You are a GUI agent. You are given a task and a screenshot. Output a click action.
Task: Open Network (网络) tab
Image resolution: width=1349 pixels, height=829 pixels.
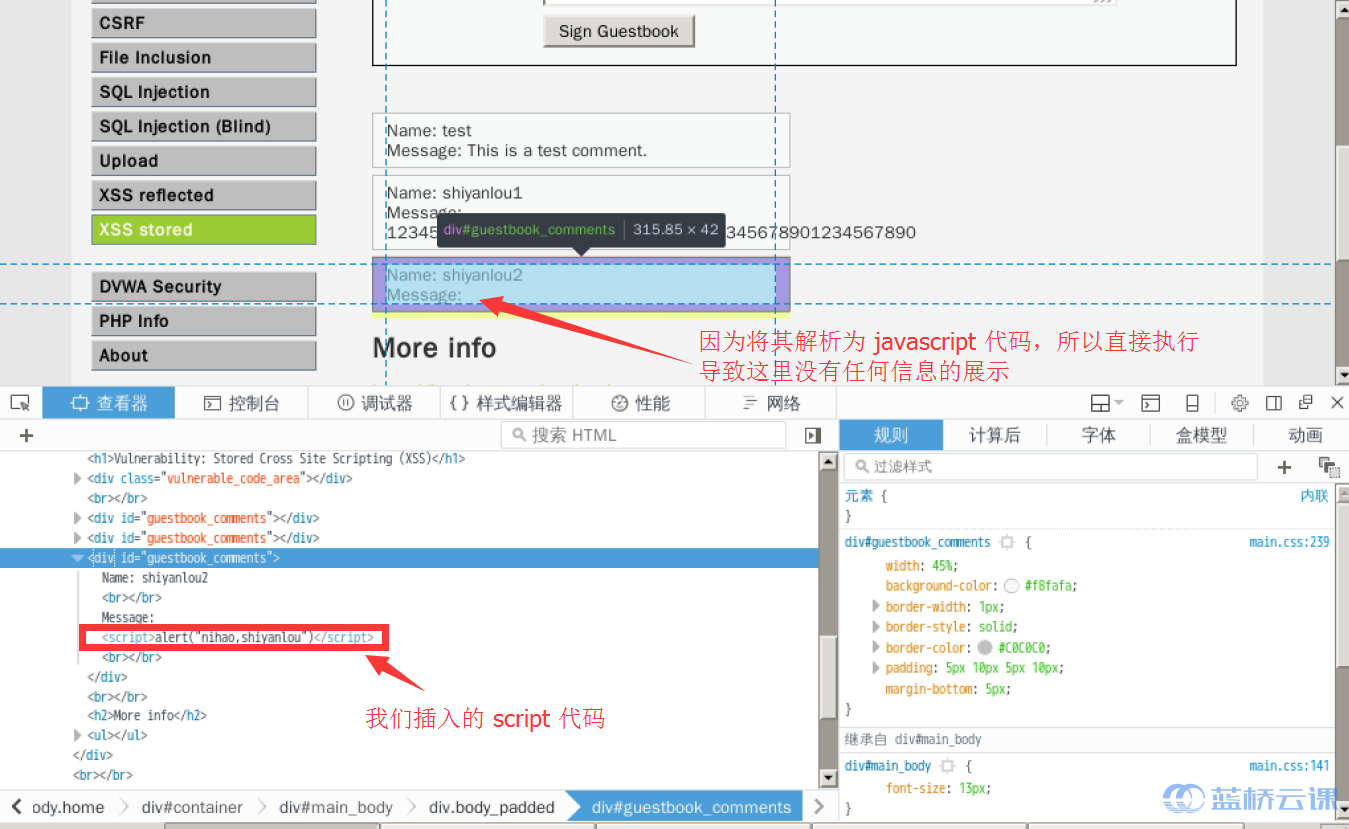[x=771, y=403]
